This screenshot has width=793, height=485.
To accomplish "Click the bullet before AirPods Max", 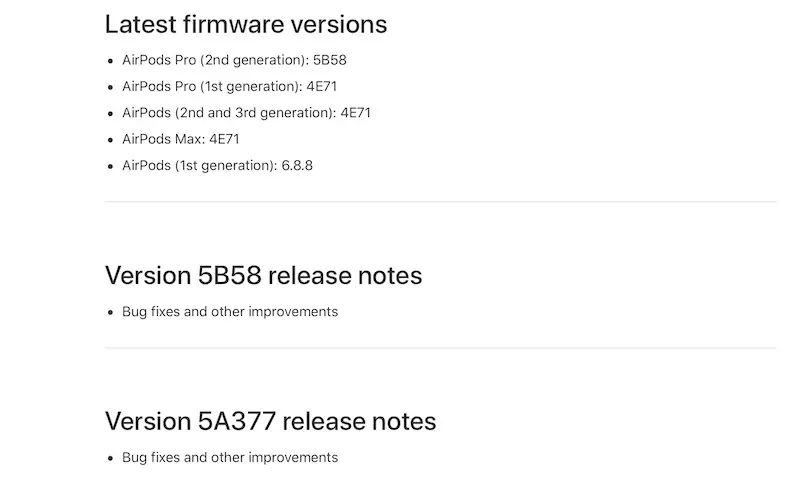I will tap(110, 140).
